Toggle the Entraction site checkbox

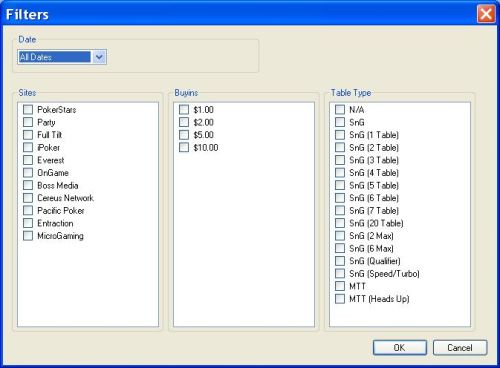[28, 223]
